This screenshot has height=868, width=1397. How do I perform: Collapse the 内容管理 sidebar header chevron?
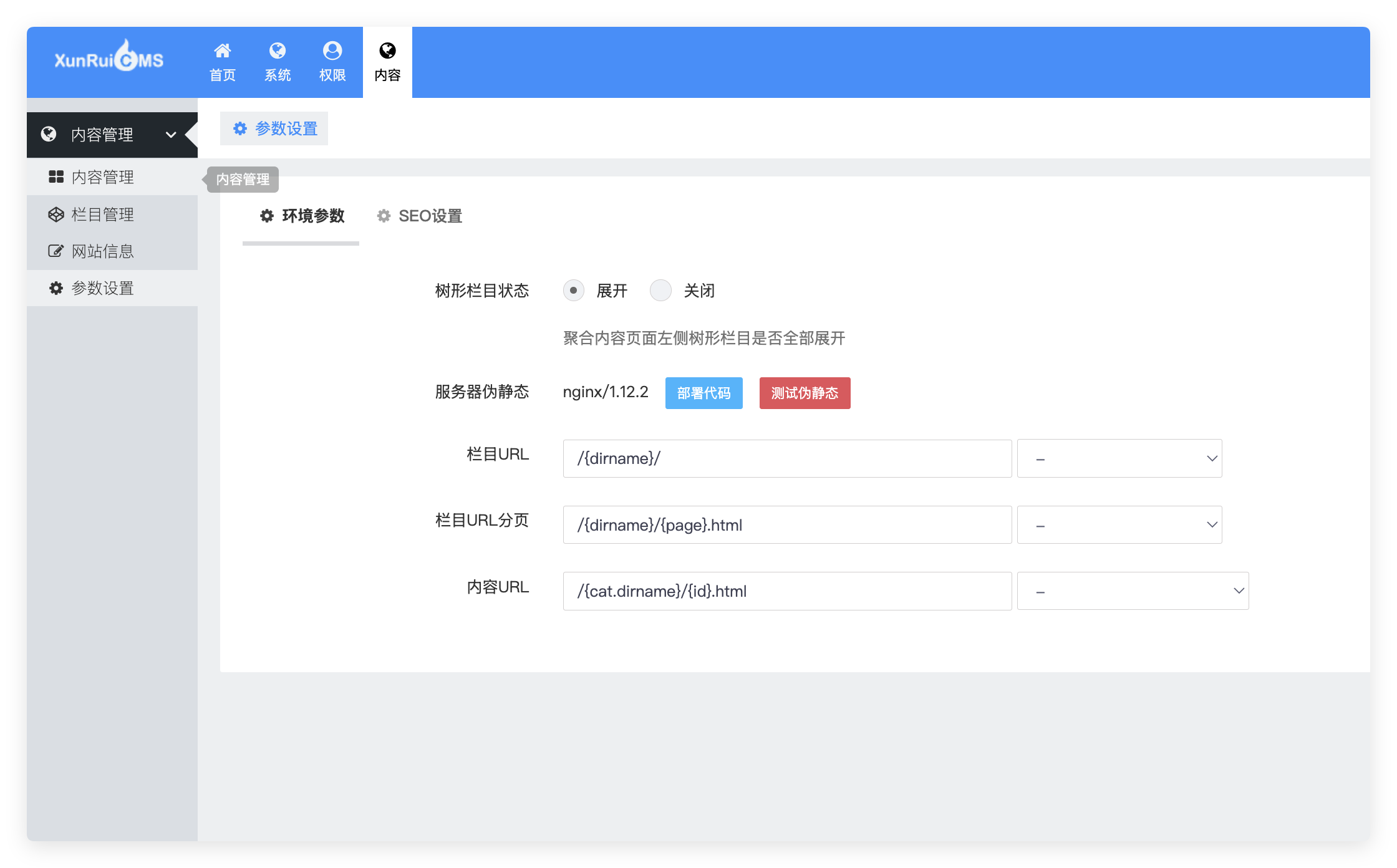[x=171, y=135]
